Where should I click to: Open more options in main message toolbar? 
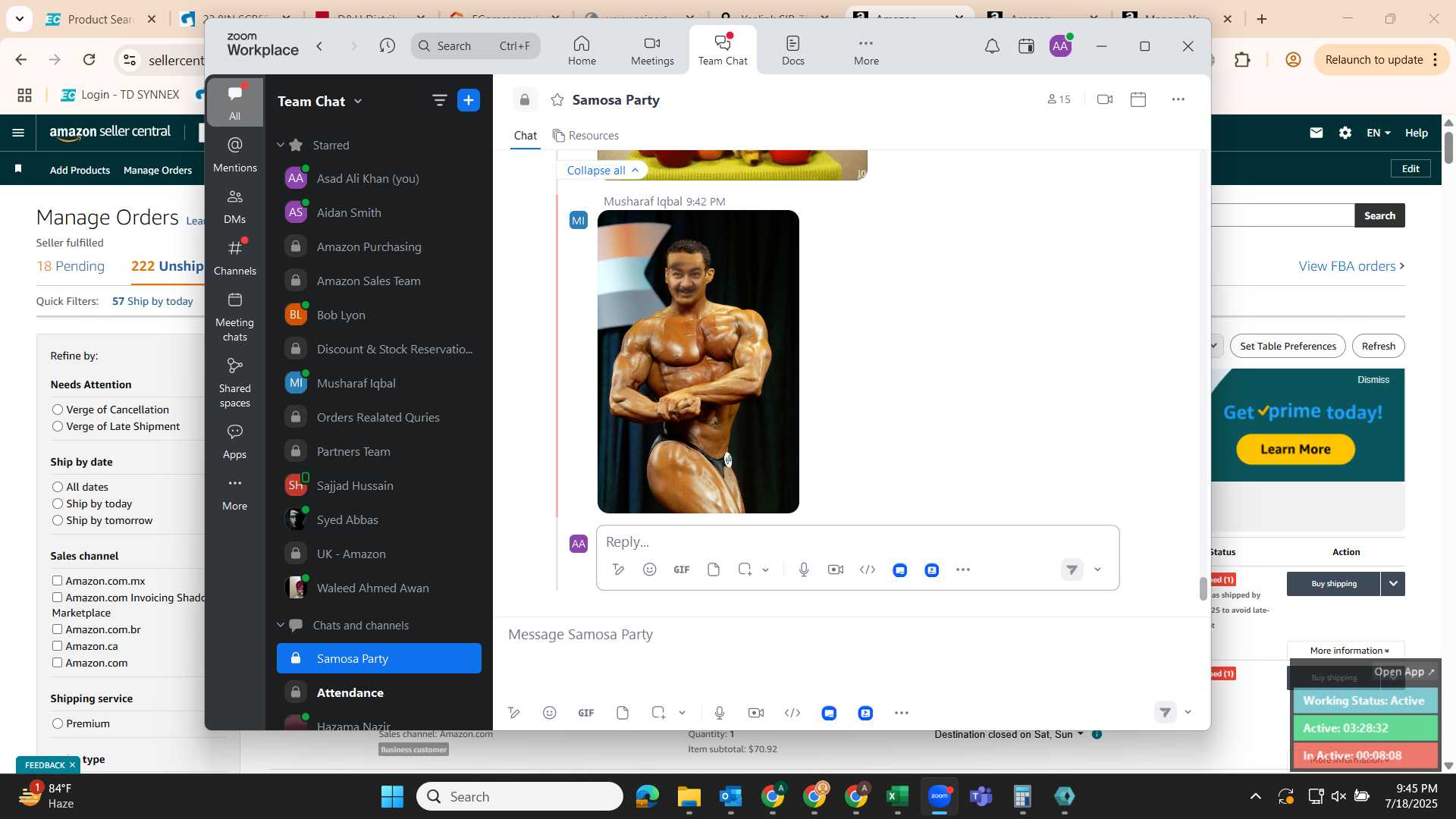point(901,713)
